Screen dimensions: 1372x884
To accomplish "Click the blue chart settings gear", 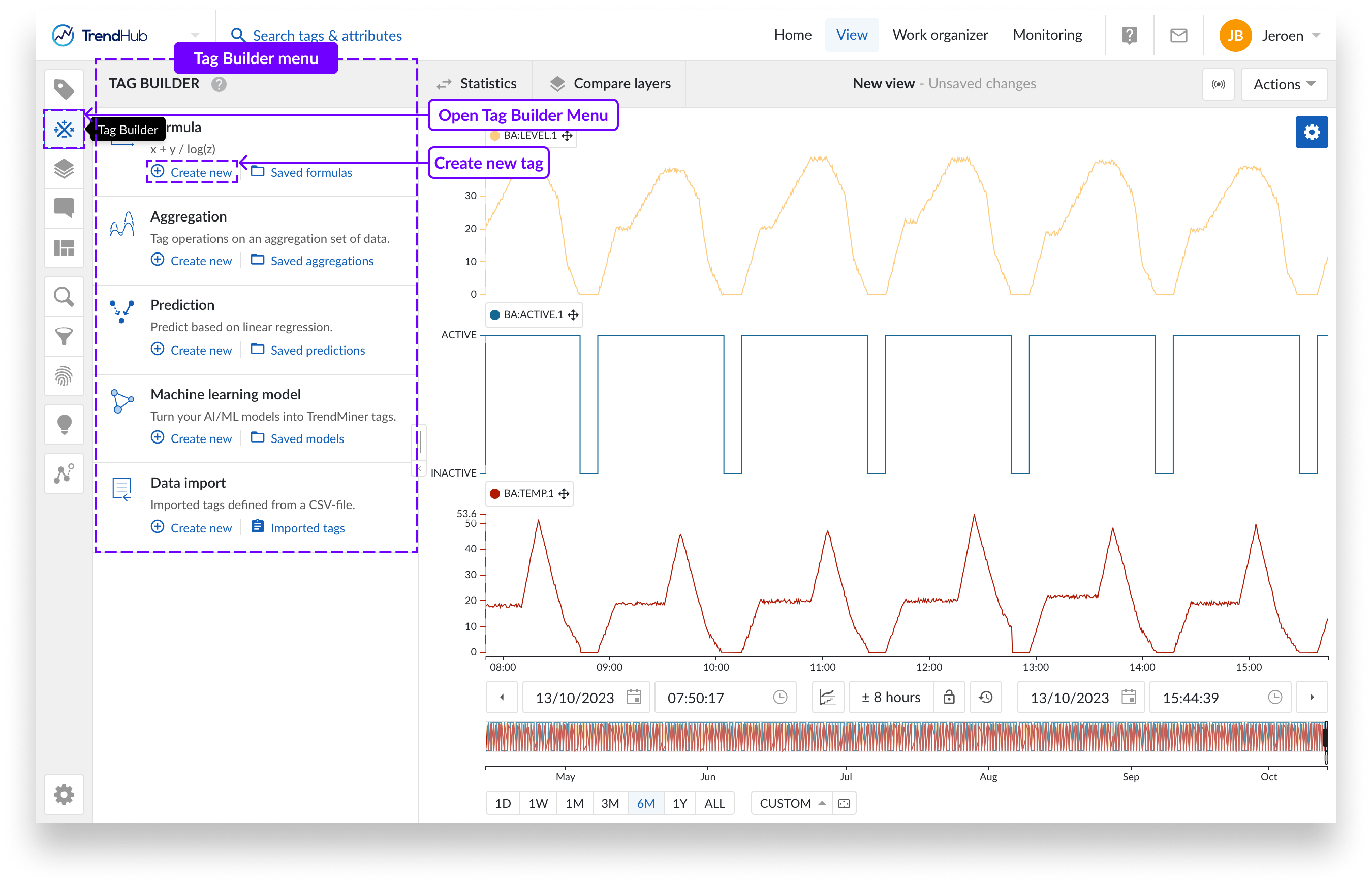I will (1311, 132).
